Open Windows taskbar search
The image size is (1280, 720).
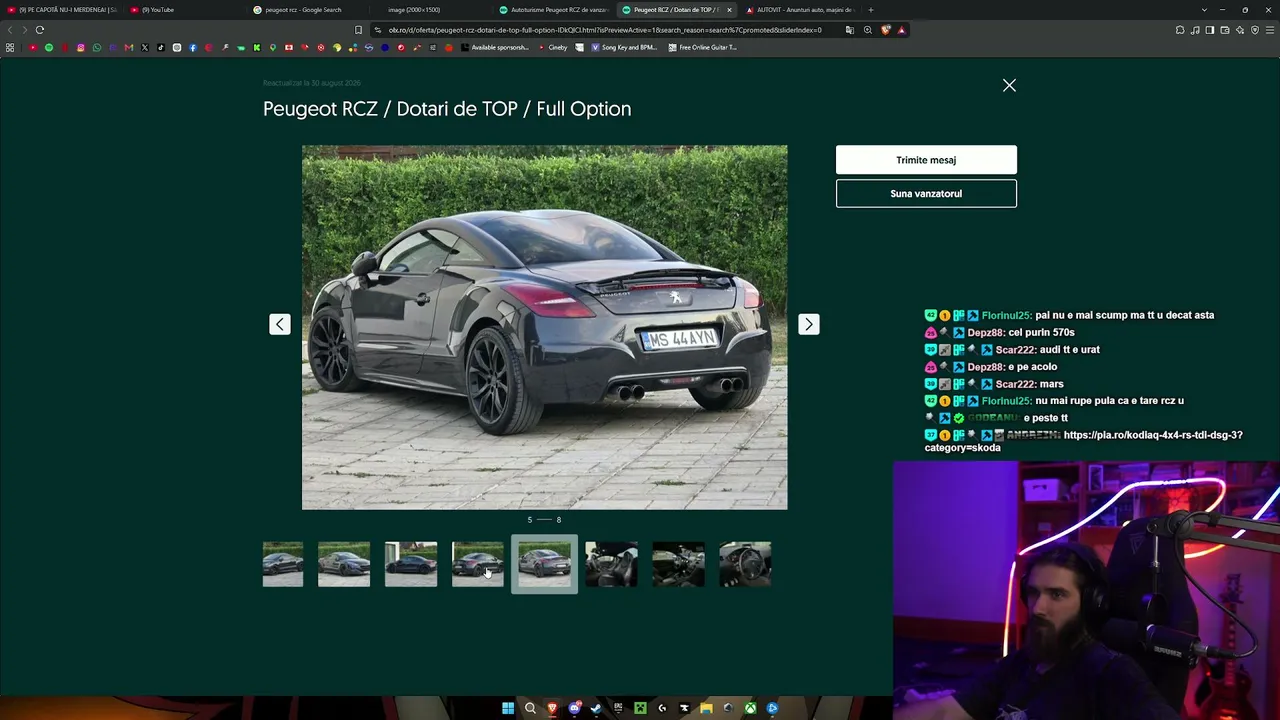pyautogui.click(x=530, y=709)
